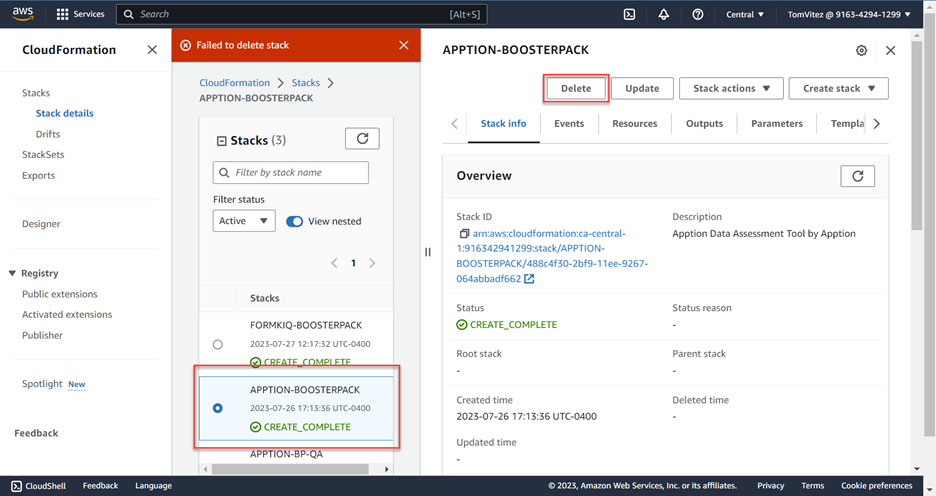
Task: Open the notifications bell icon
Action: coord(663,15)
